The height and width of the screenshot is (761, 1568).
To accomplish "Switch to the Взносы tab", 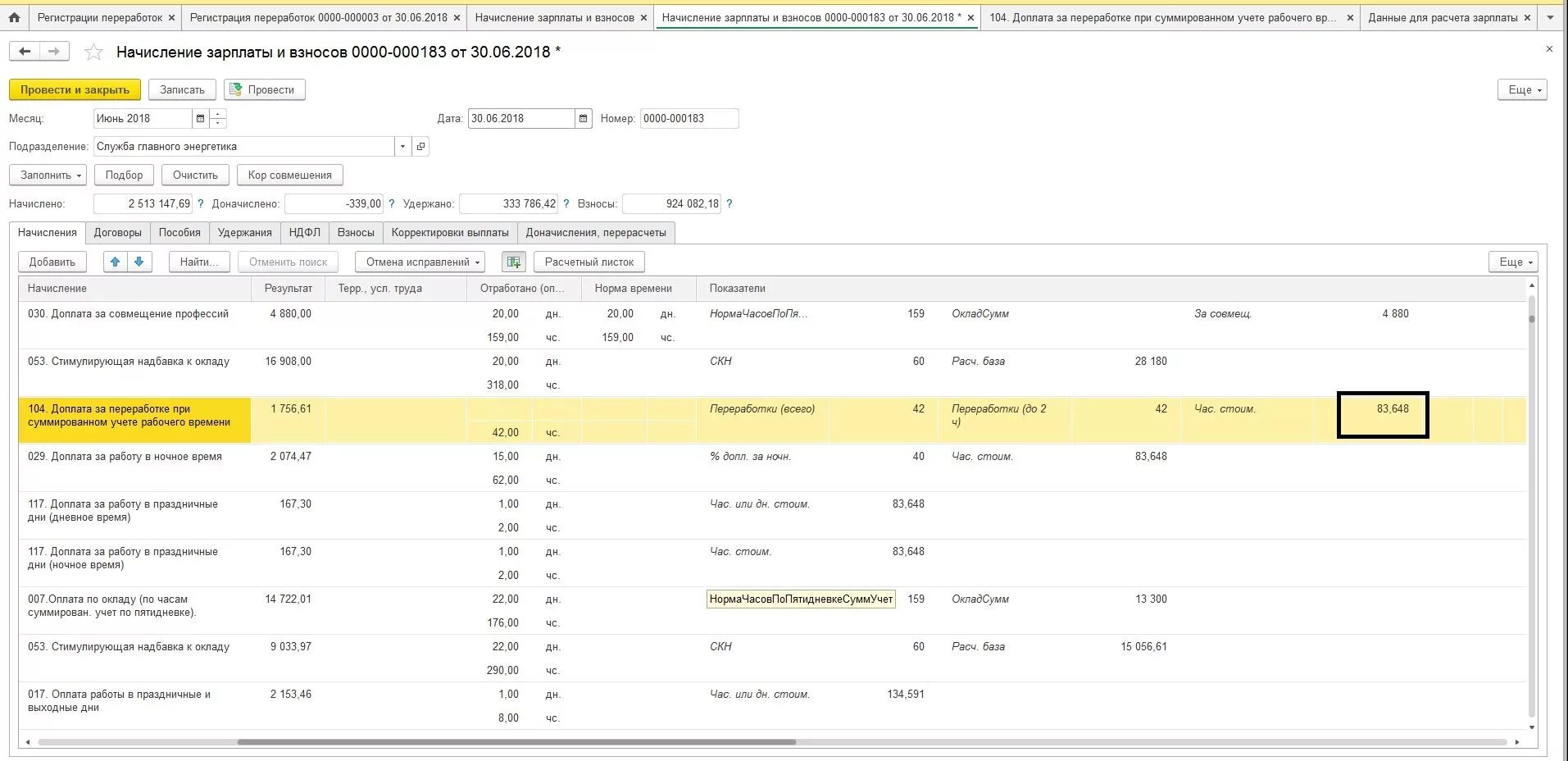I will click(x=356, y=232).
